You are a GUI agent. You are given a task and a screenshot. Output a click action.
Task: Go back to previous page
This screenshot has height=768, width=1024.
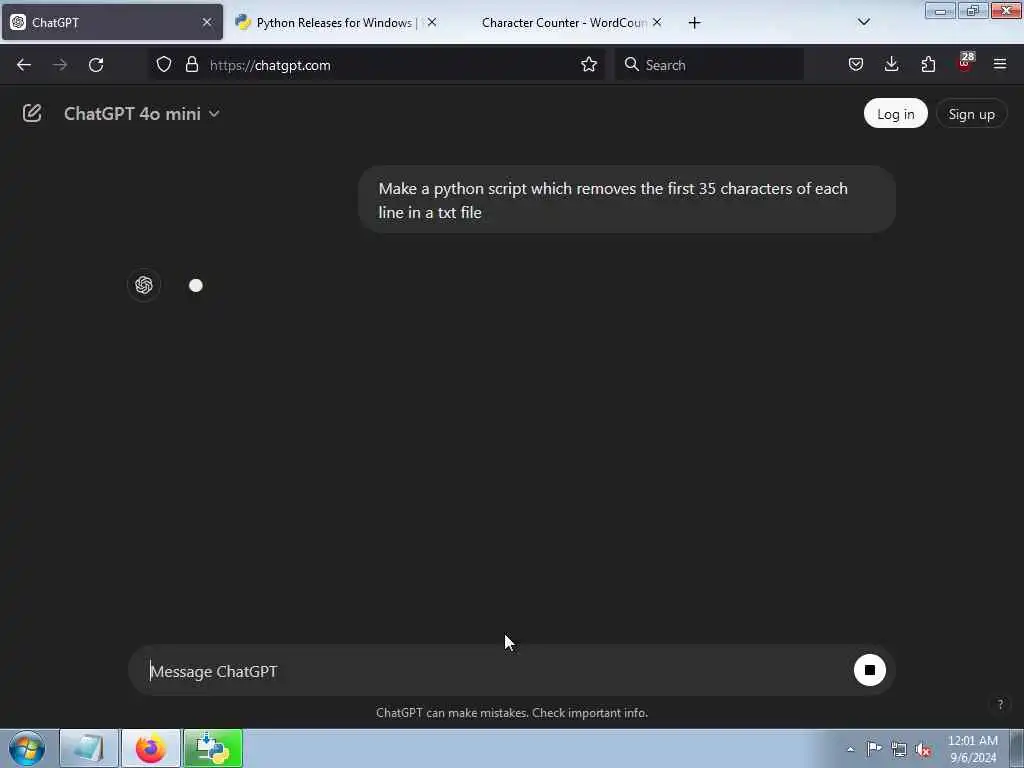point(24,65)
